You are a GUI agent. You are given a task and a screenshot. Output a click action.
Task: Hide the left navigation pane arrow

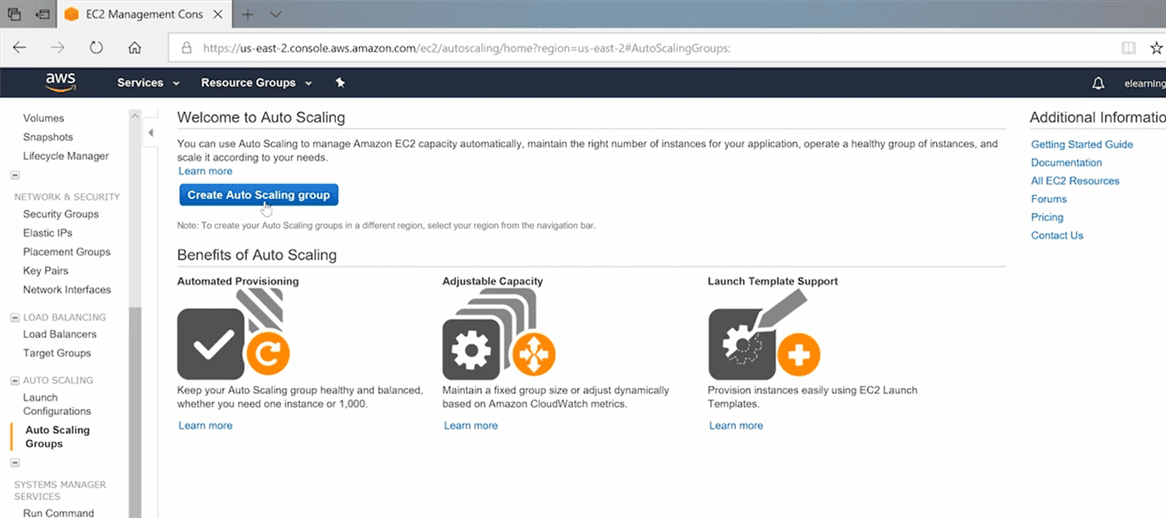point(151,132)
